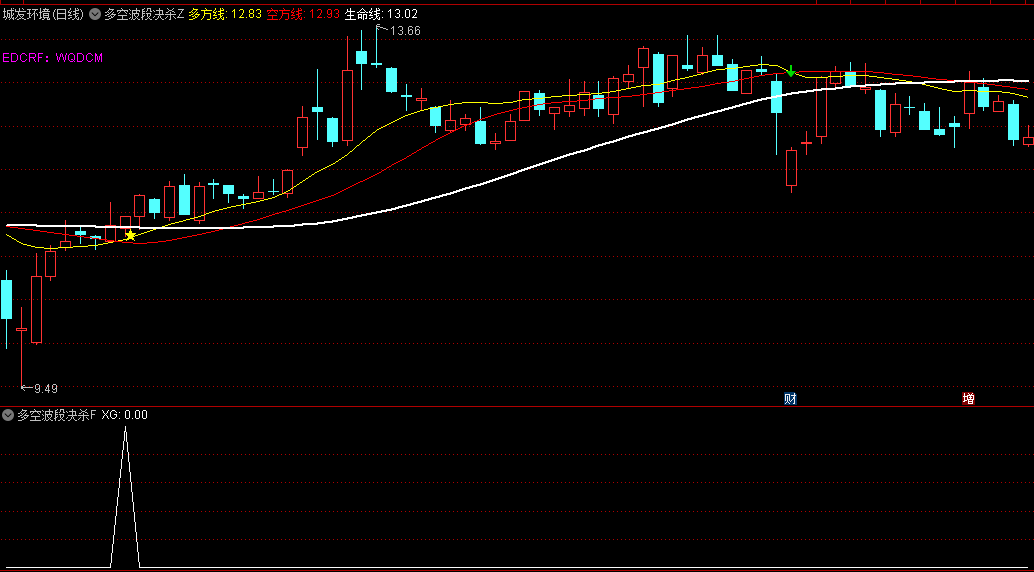Open the 财 financial info marker
This screenshot has width=1034, height=572.
click(790, 398)
